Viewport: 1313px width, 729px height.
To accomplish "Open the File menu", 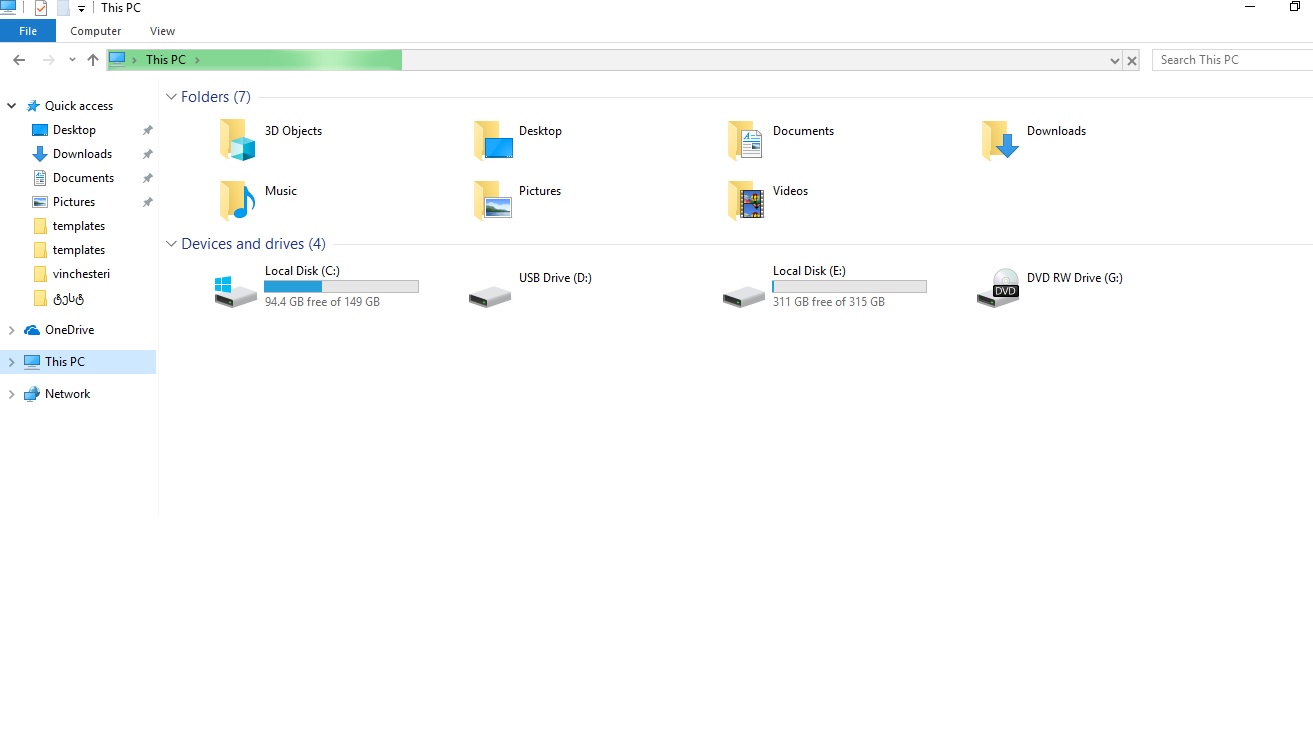I will pyautogui.click(x=28, y=31).
